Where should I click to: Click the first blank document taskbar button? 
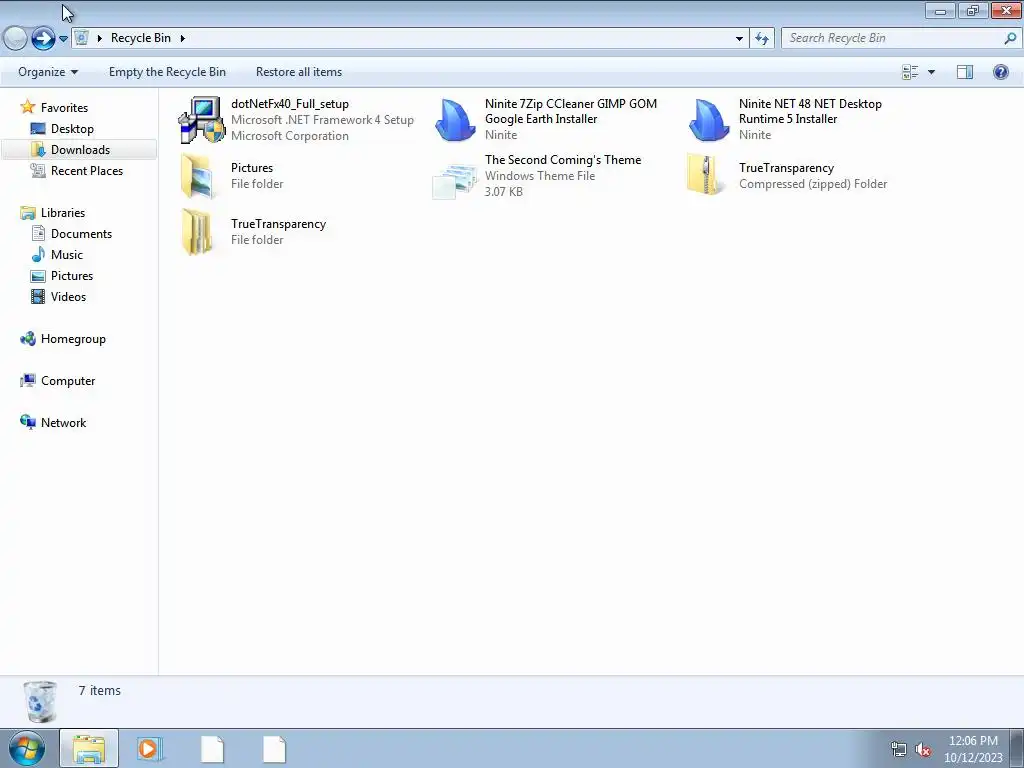pos(212,749)
